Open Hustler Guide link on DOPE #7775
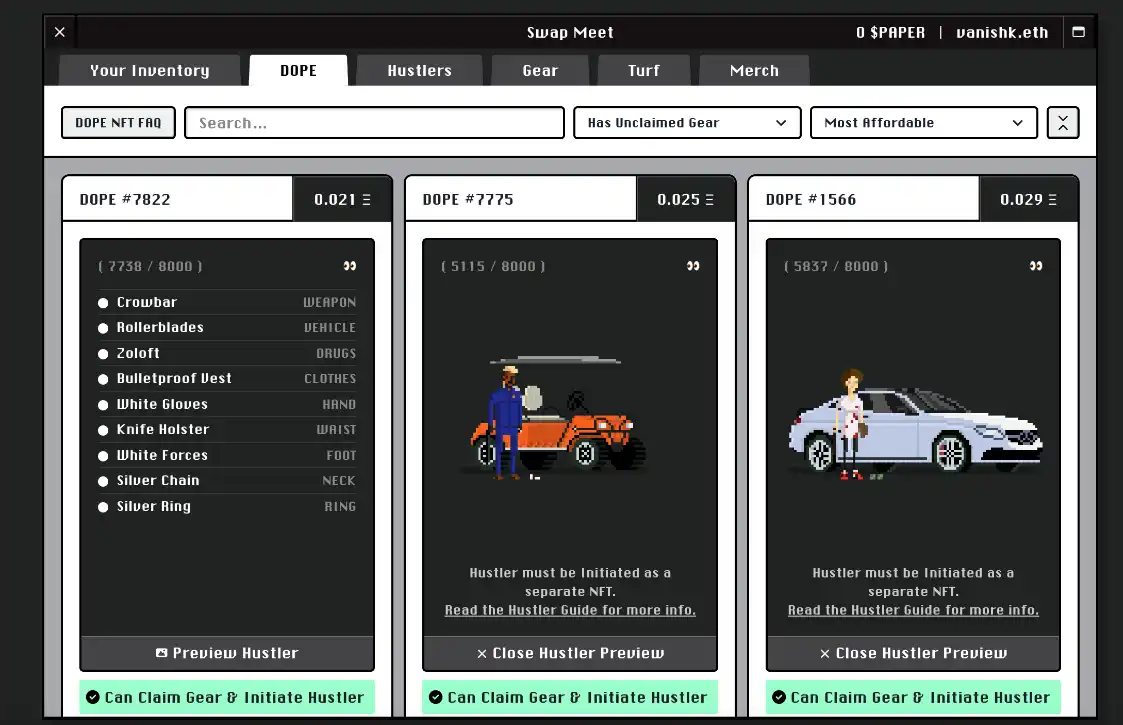Viewport: 1123px width, 725px height. 570,610
